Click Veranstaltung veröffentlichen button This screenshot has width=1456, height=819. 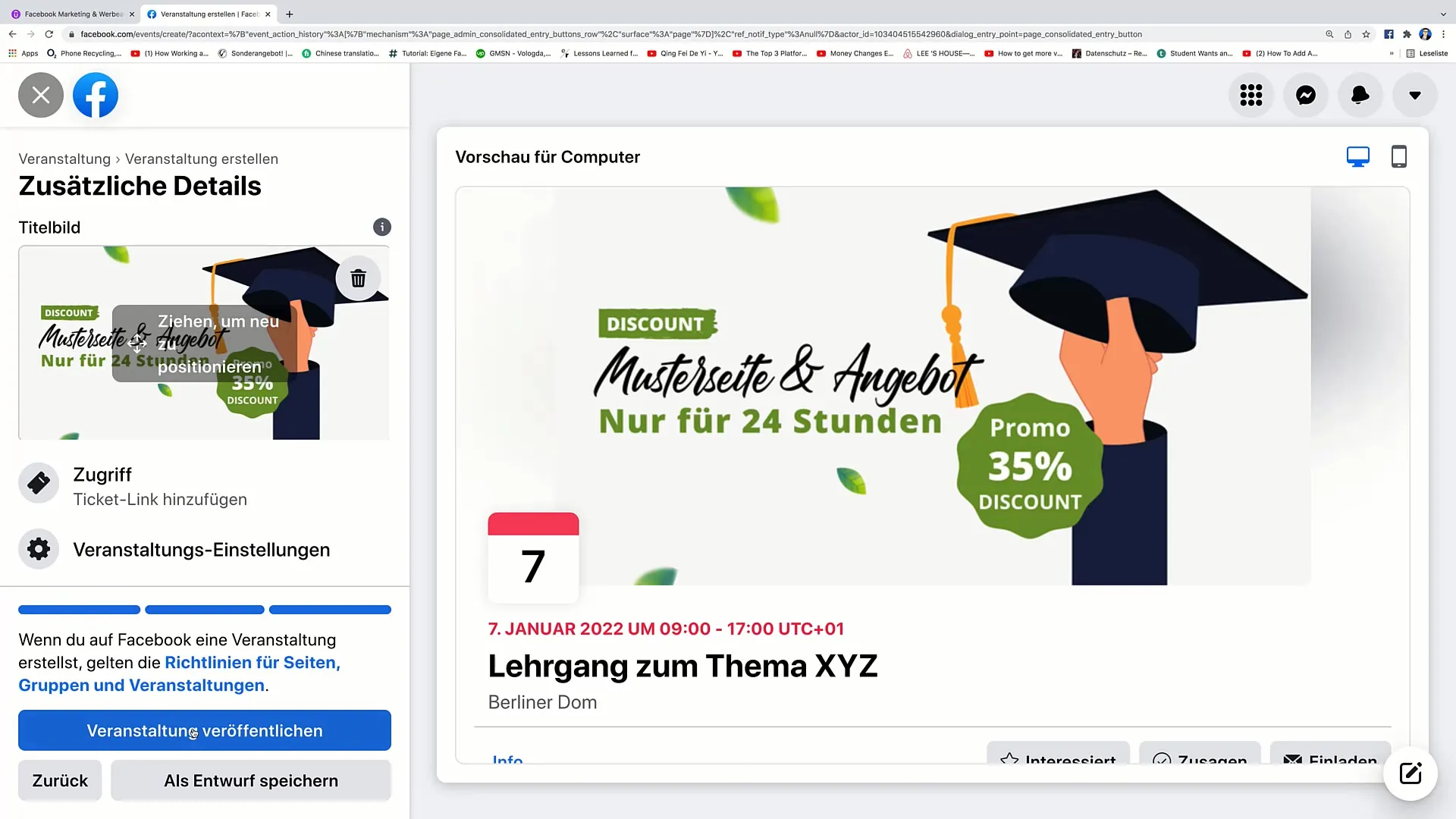205,730
